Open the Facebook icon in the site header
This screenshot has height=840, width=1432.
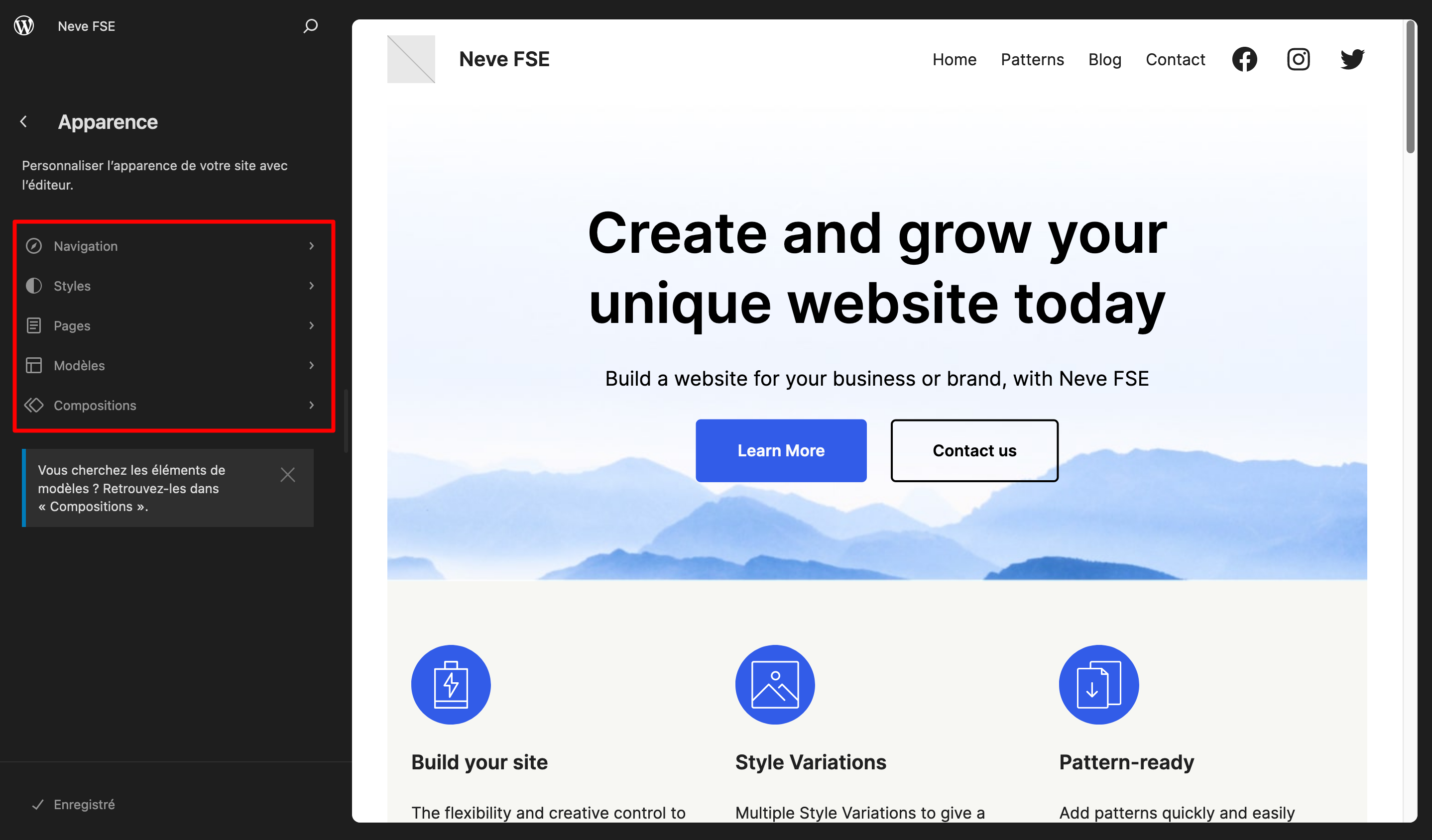point(1244,59)
